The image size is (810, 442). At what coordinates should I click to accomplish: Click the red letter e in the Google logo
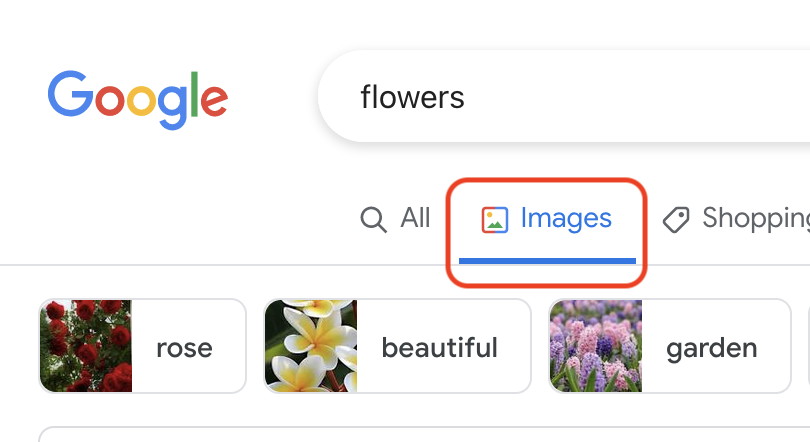click(x=213, y=100)
